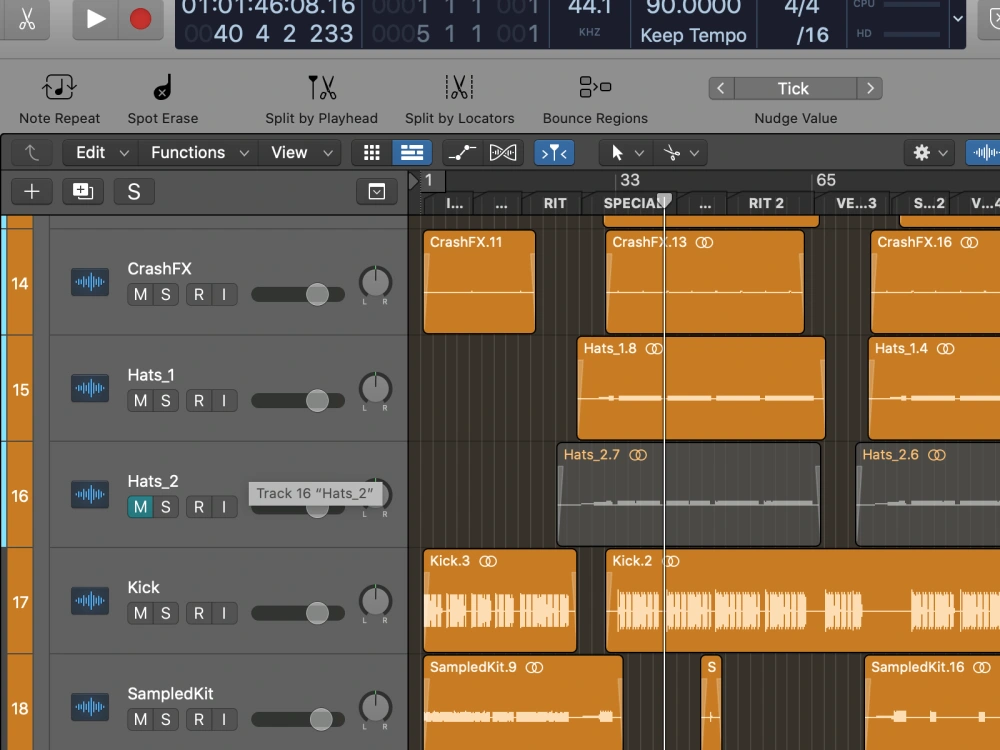Click the Hats_1 track audio icon
Image resolution: width=1000 pixels, height=750 pixels.
coord(89,388)
